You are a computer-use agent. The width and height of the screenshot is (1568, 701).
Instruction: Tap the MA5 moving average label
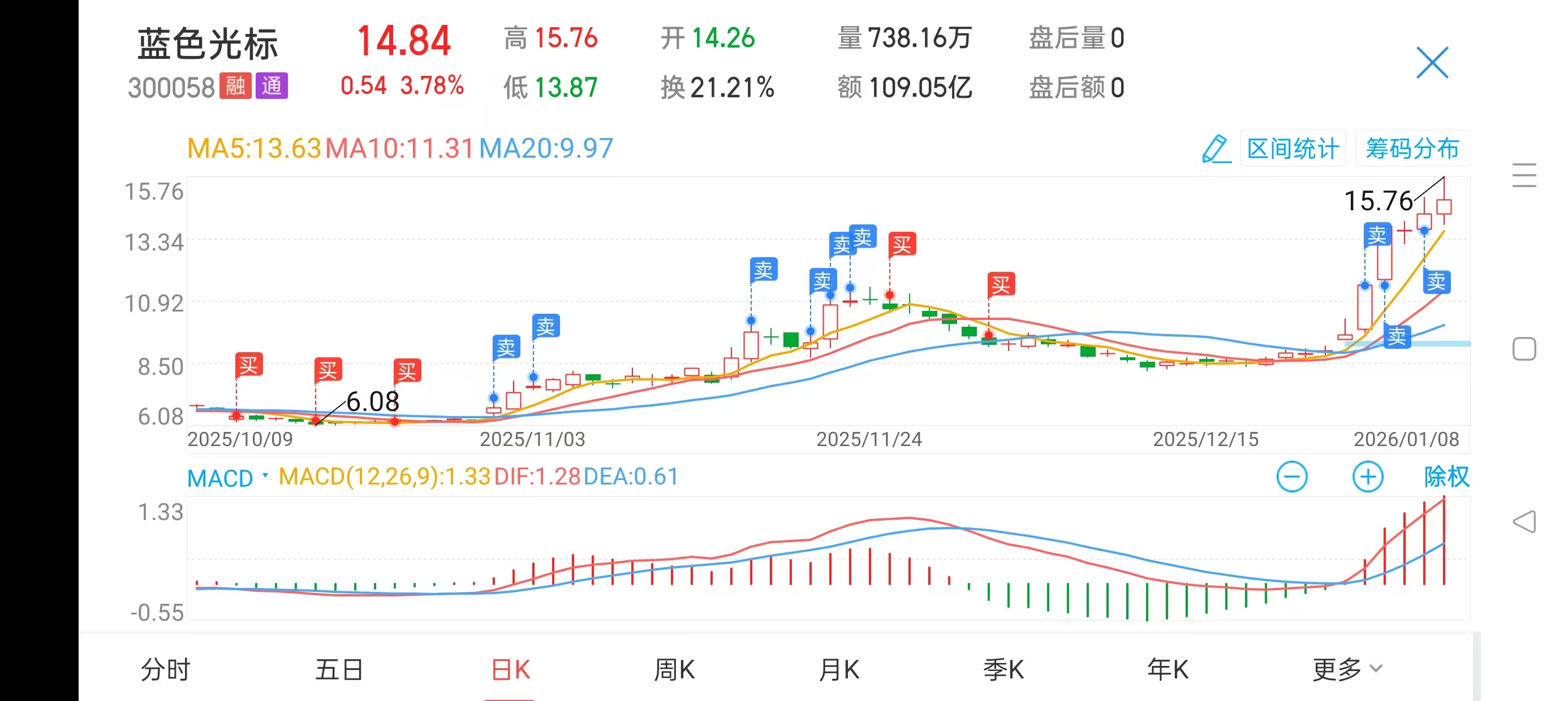click(x=254, y=149)
